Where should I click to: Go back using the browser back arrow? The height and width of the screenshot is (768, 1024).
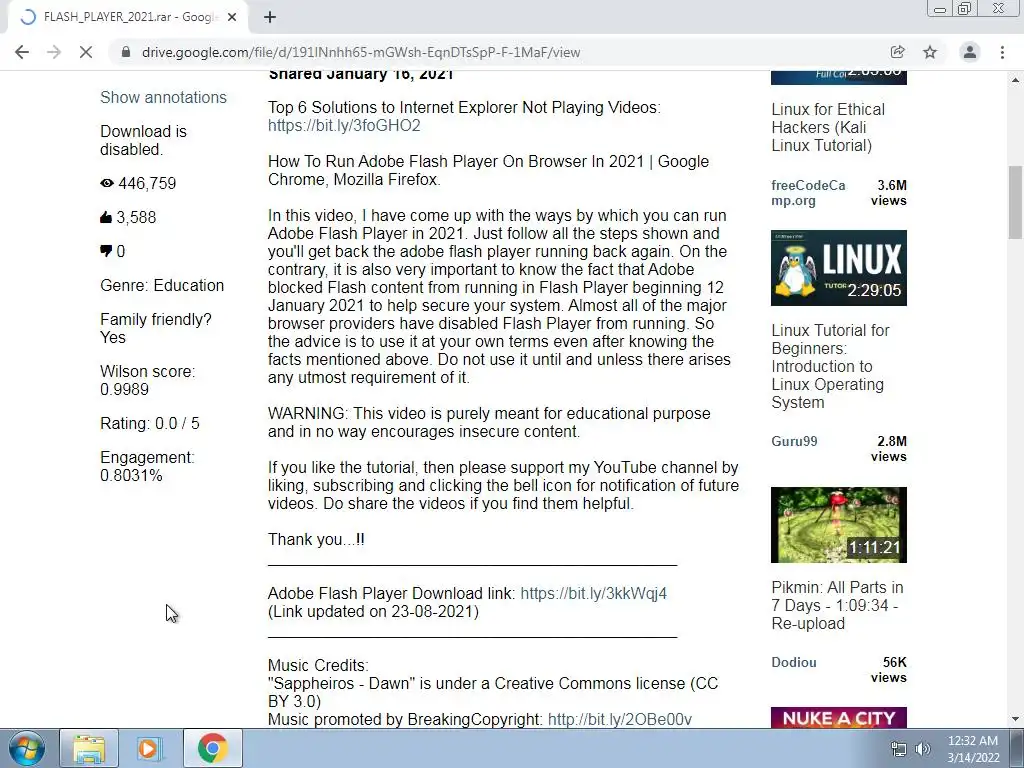[22, 52]
